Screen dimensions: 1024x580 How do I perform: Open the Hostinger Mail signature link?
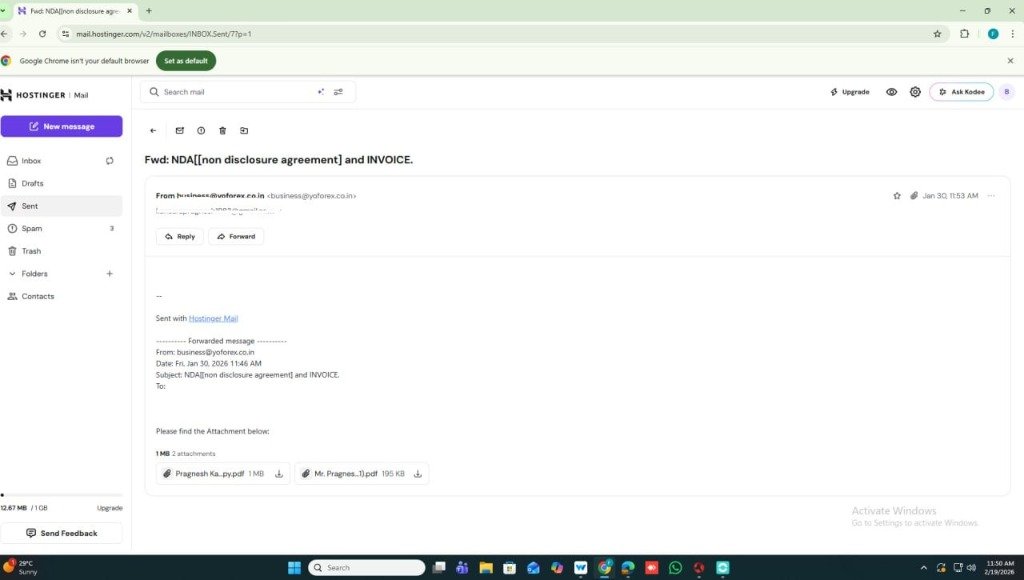(213, 318)
